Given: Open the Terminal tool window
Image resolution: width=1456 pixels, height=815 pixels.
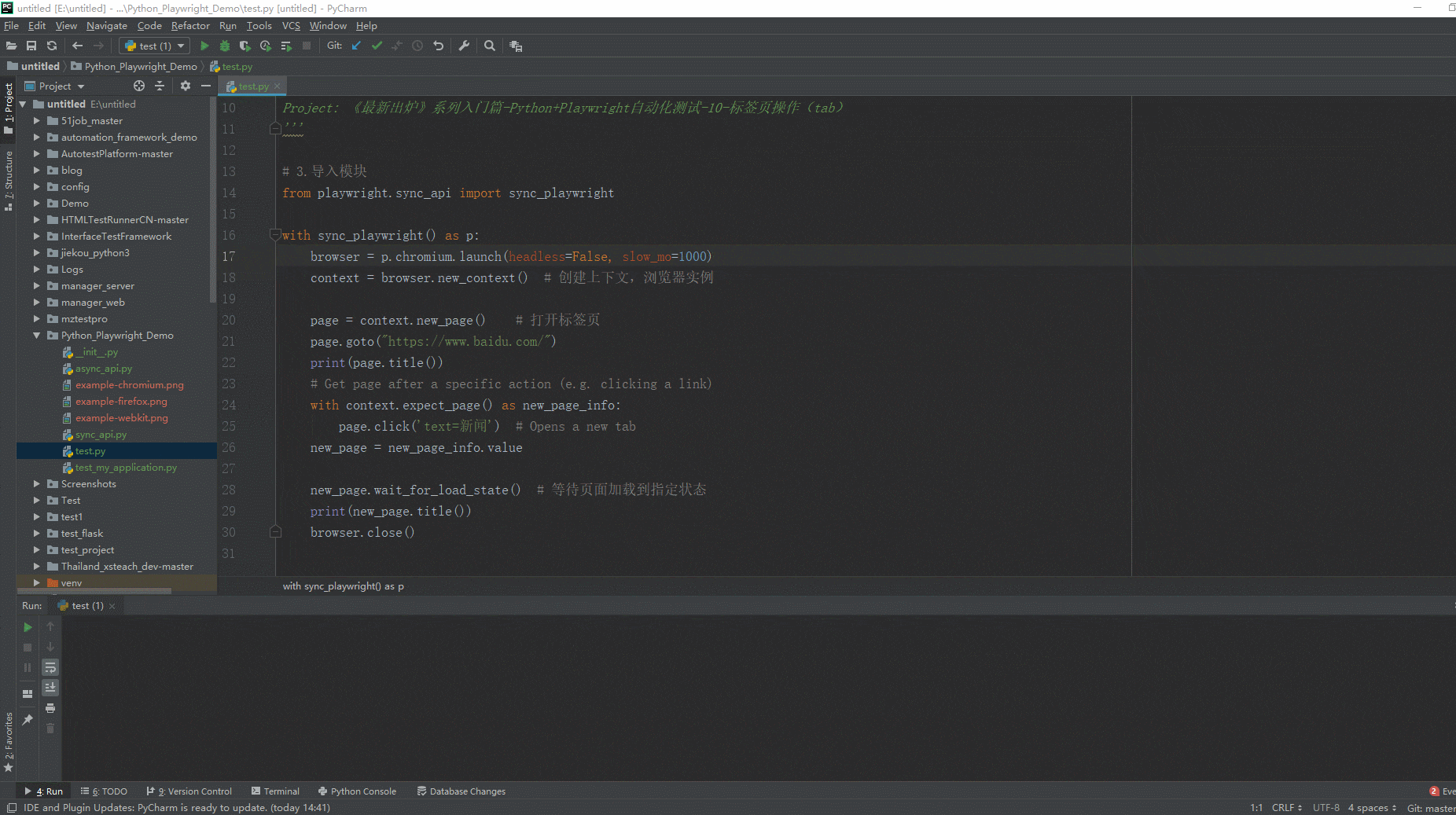Looking at the screenshot, I should click(275, 791).
